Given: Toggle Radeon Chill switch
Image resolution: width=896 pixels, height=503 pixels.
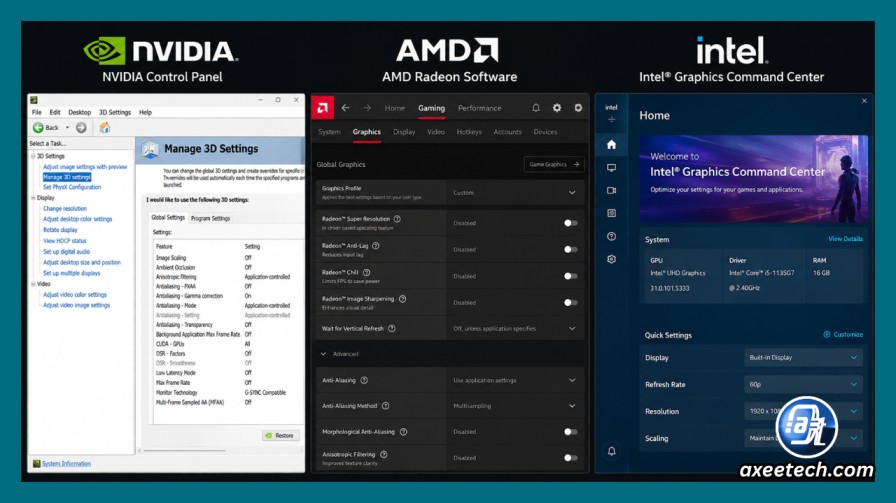Looking at the screenshot, I should pos(570,276).
